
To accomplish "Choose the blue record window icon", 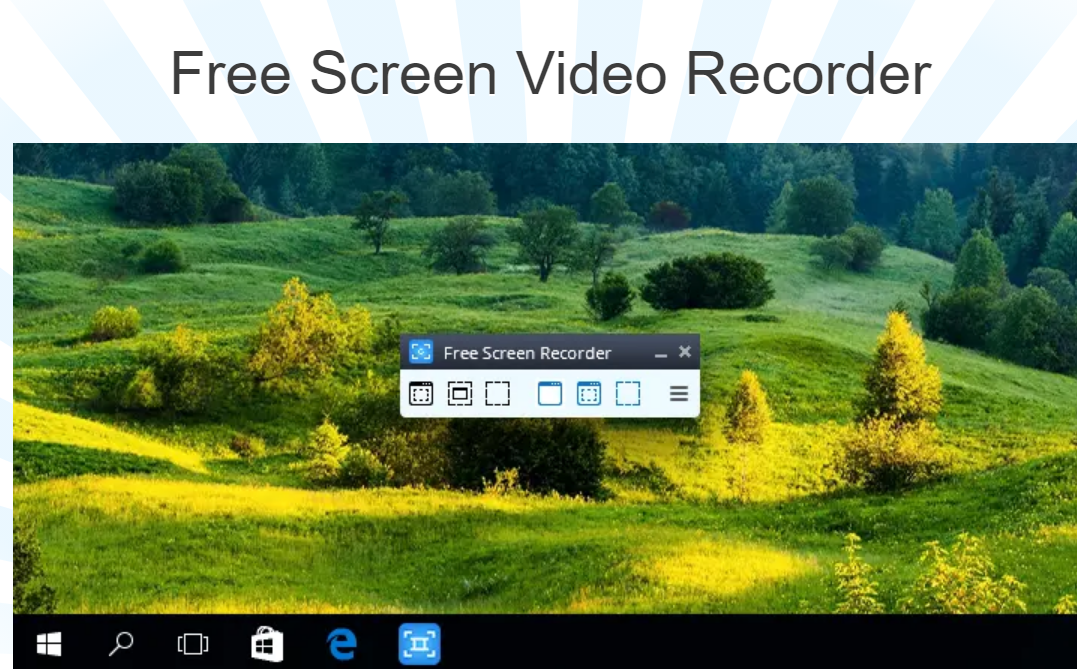I will coord(589,394).
